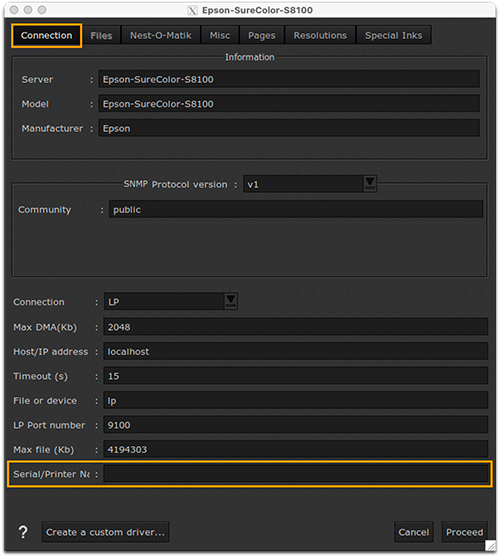Open SNMP Protocol version dropdown arrow
500x557 pixels.
[x=370, y=184]
